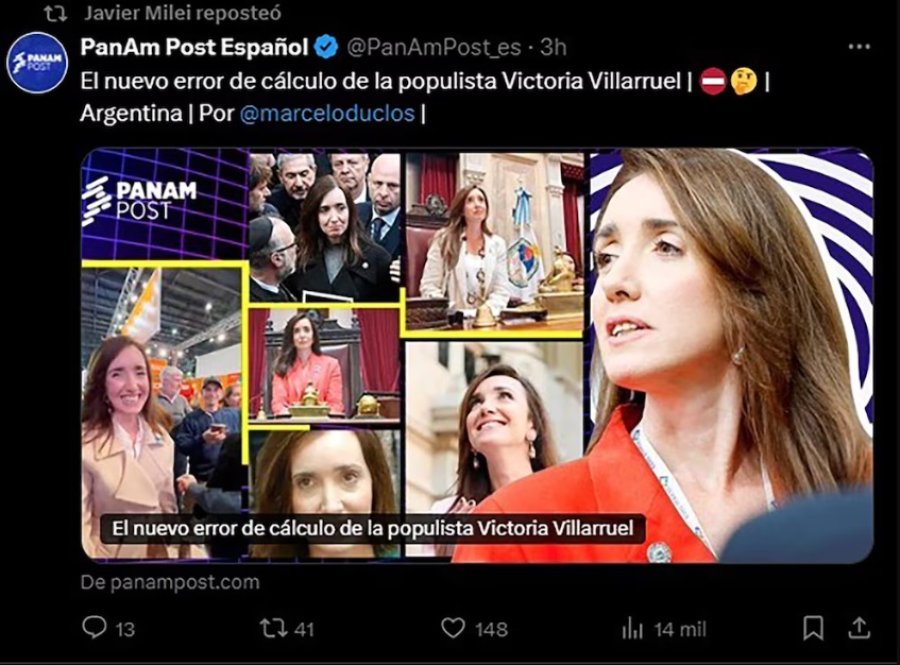Viewport: 900px width, 665px height.
Task: Click the reply comment bubble icon
Action: [x=94, y=627]
